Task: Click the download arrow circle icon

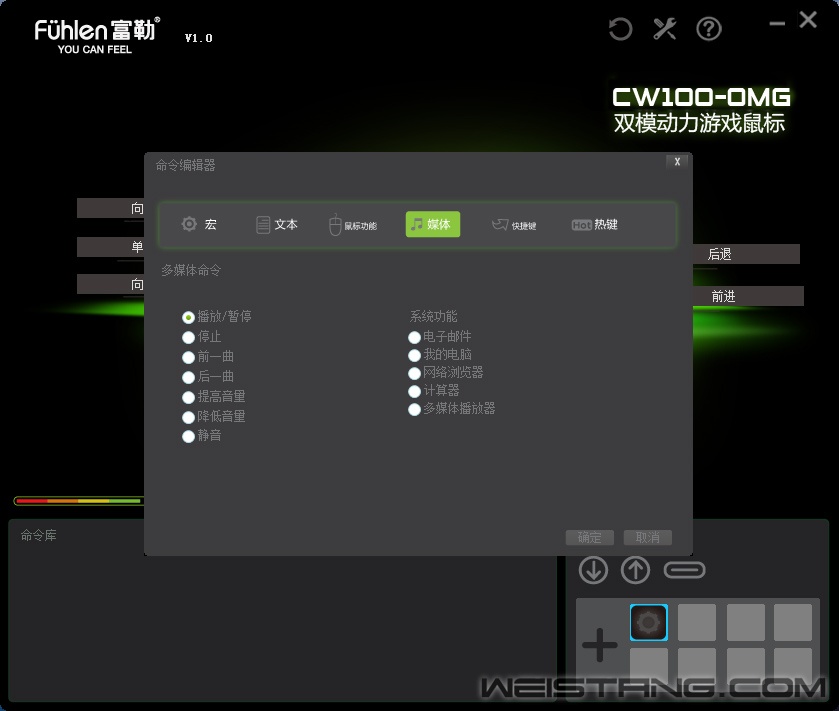Action: pyautogui.click(x=593, y=570)
